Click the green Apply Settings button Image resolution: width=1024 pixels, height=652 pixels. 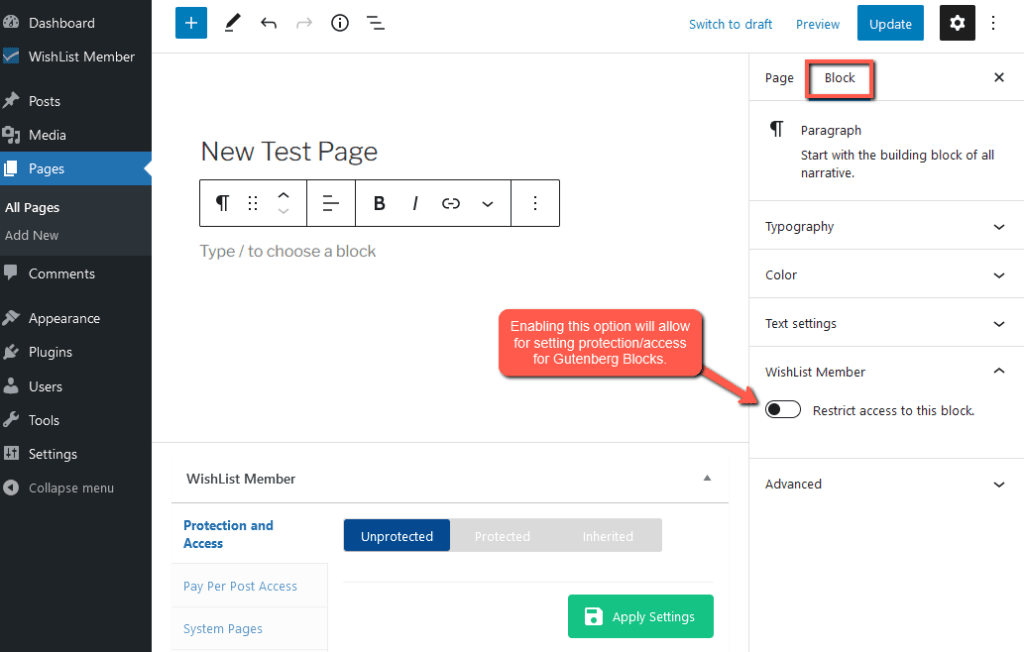[x=641, y=616]
